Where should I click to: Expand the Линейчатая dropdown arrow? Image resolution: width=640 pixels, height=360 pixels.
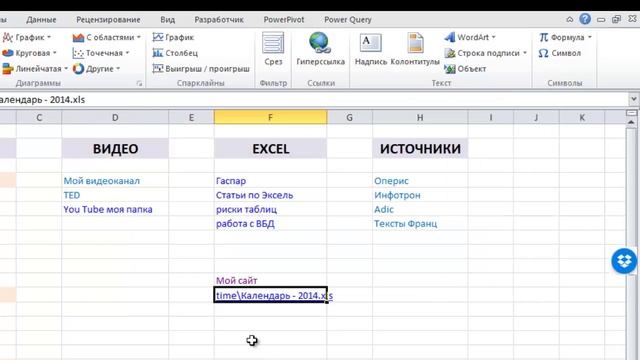(x=66, y=69)
